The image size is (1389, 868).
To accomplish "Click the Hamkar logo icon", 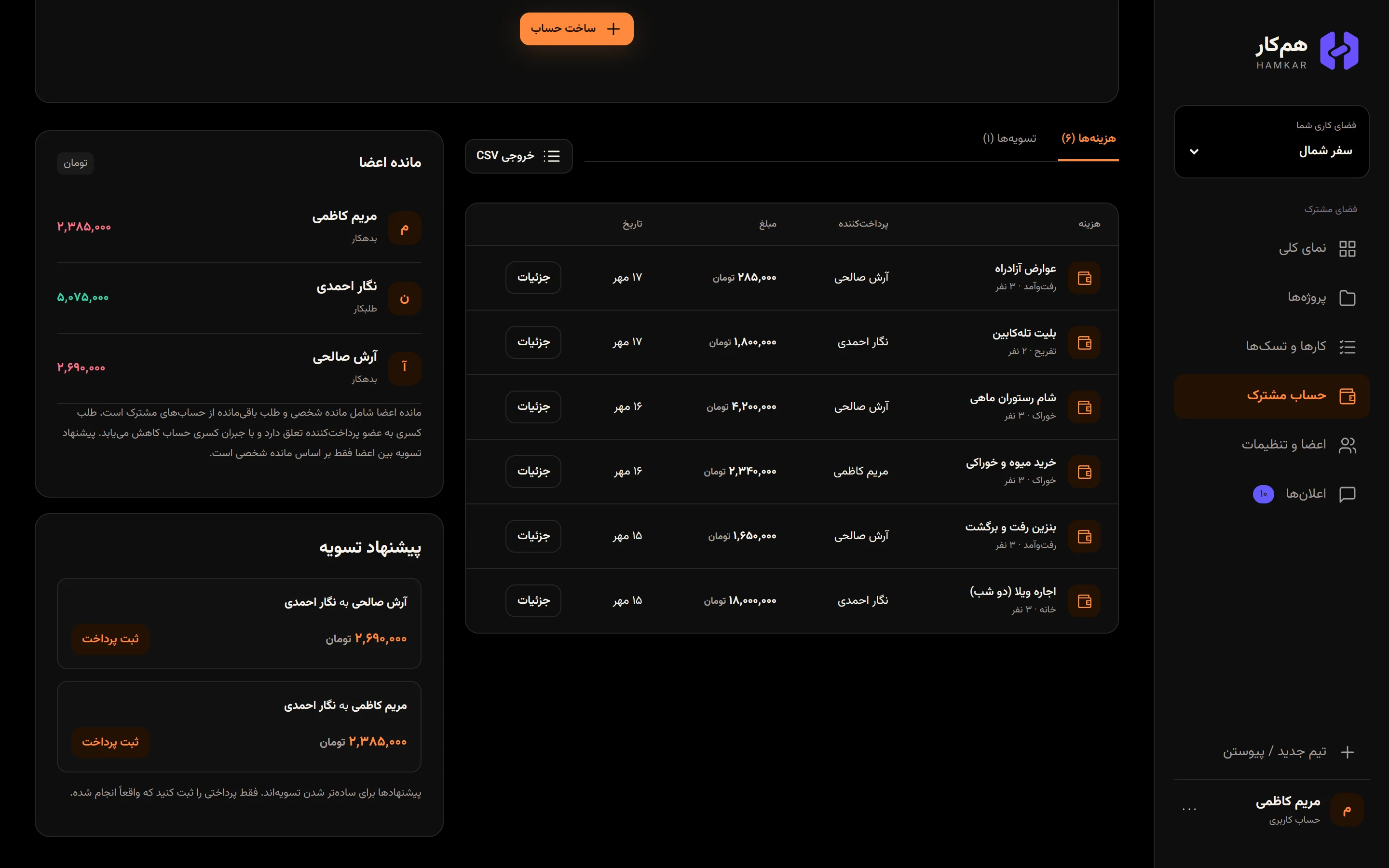I will pyautogui.click(x=1339, y=51).
